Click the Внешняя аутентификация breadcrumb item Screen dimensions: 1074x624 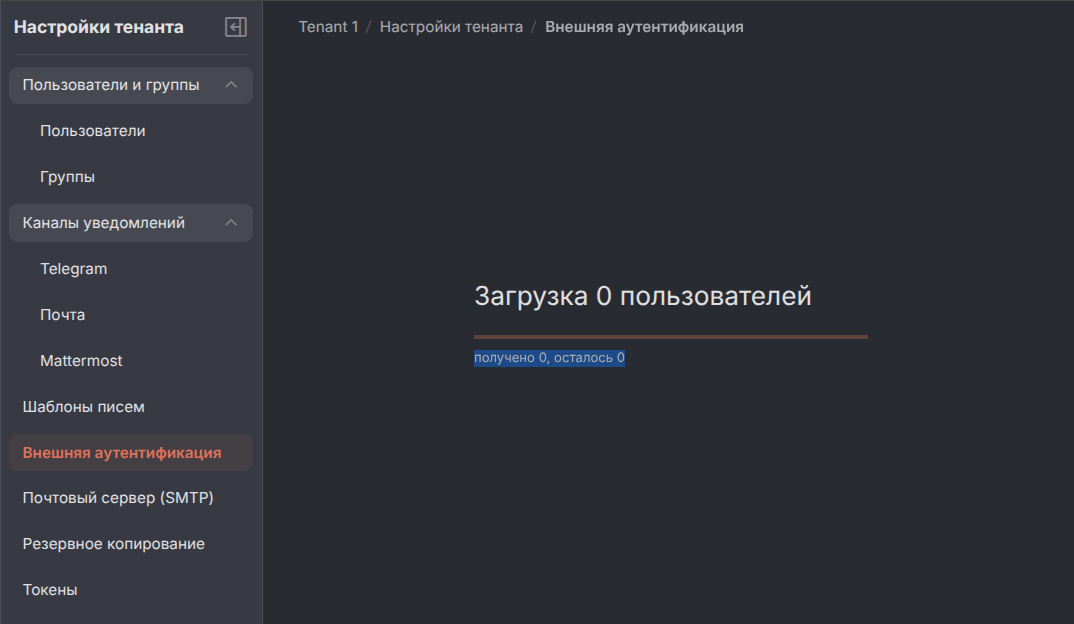[644, 27]
